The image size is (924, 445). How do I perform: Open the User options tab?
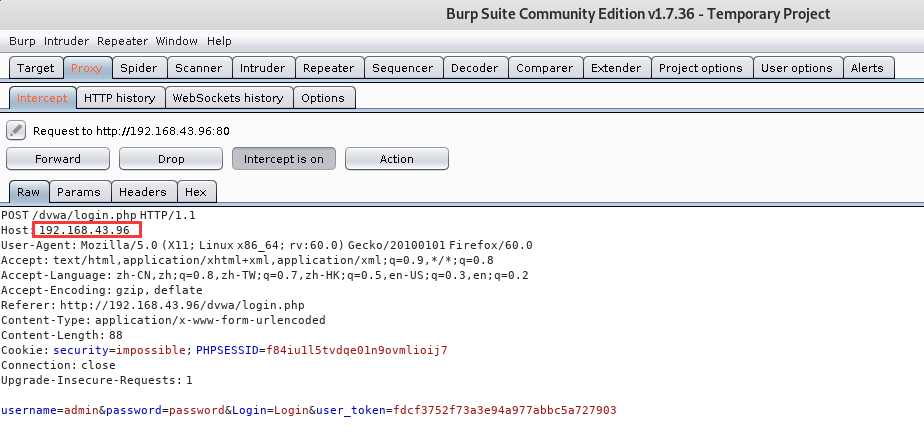tap(797, 68)
